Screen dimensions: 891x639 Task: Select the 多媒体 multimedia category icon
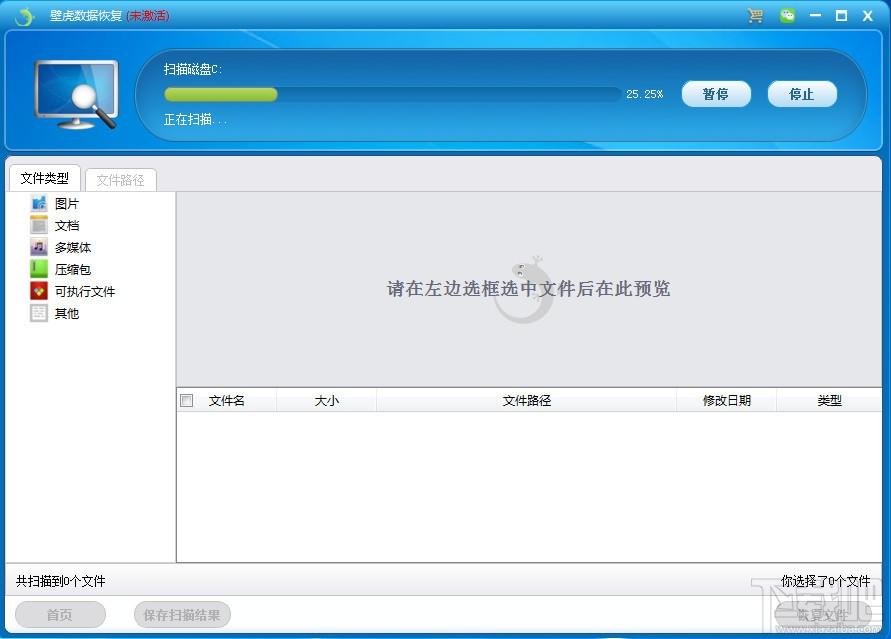39,247
